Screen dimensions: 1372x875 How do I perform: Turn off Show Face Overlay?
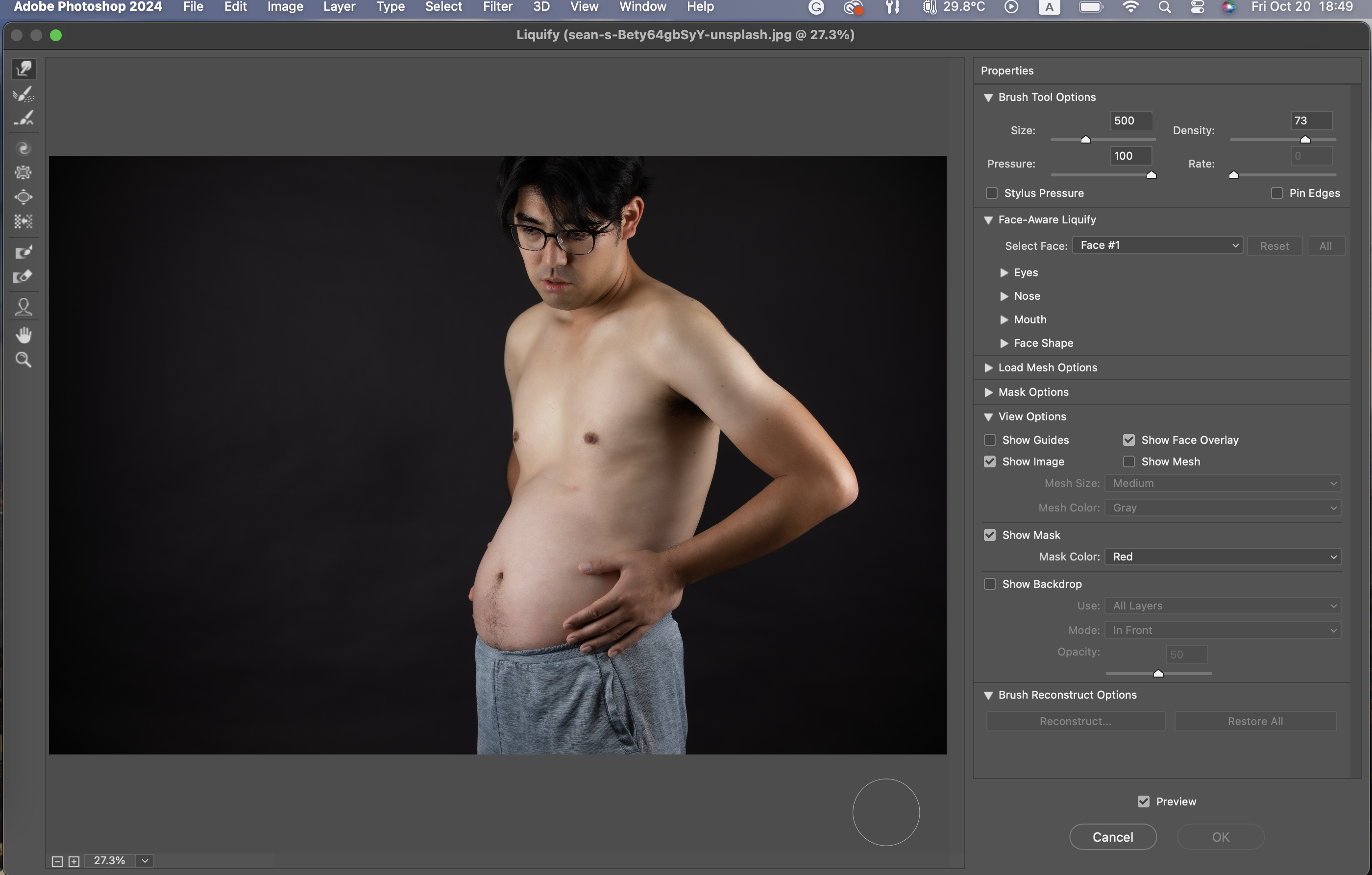point(1128,440)
